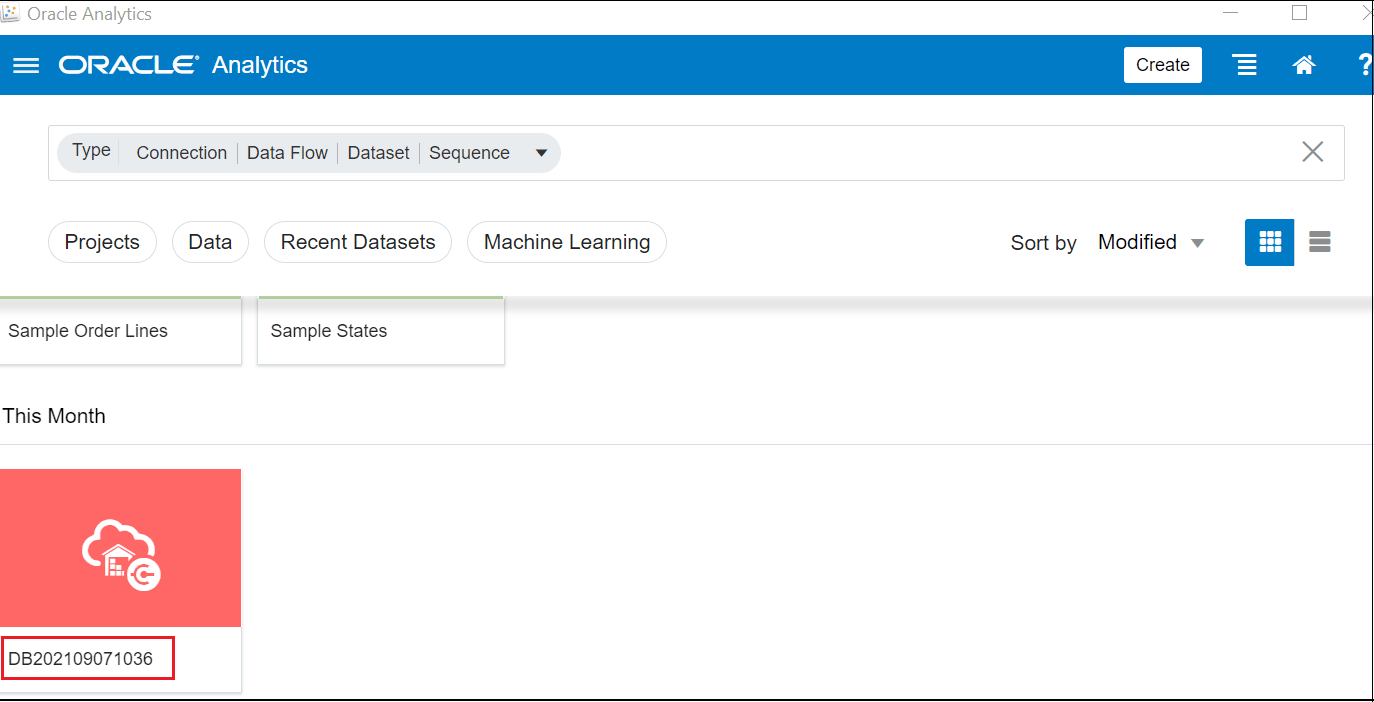Open Machine Learning tab
The width and height of the screenshot is (1374, 702).
566,242
